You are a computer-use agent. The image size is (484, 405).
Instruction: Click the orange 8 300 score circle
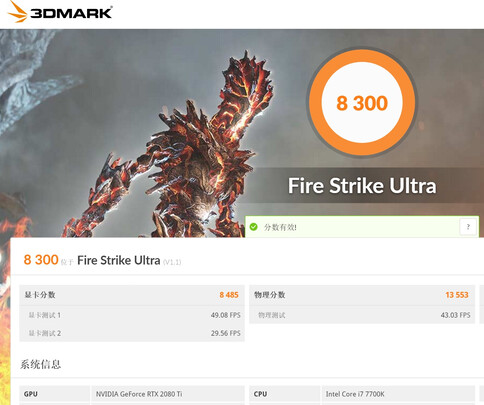362,103
